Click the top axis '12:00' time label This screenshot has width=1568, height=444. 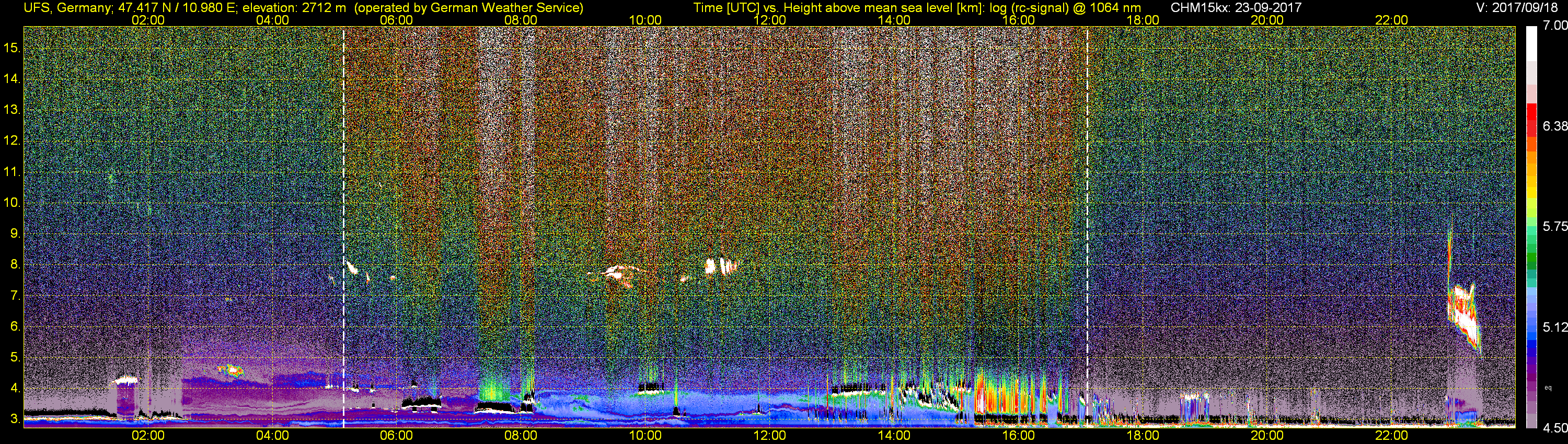click(769, 20)
